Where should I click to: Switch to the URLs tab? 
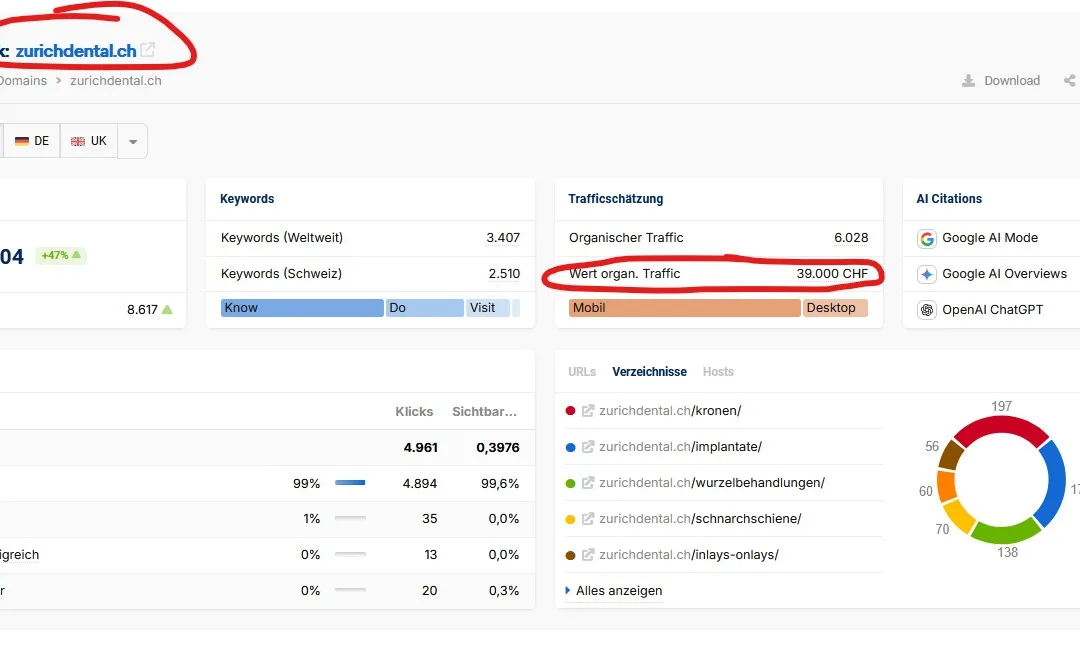click(x=581, y=371)
